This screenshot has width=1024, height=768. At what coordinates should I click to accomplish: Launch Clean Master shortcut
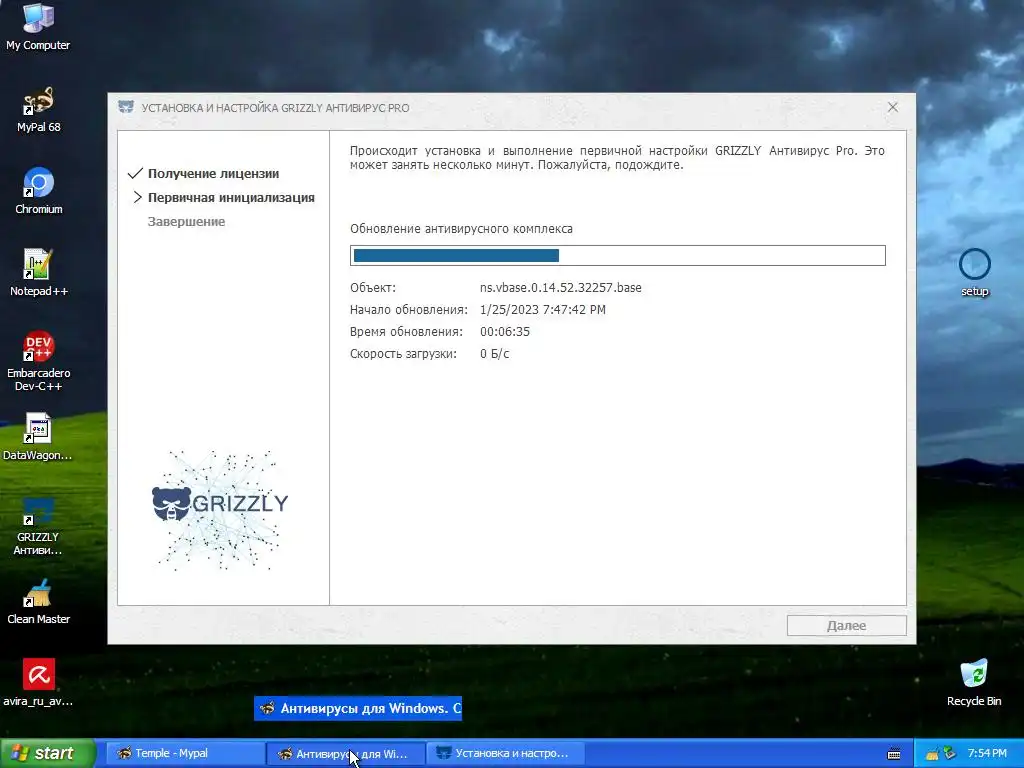click(x=38, y=601)
